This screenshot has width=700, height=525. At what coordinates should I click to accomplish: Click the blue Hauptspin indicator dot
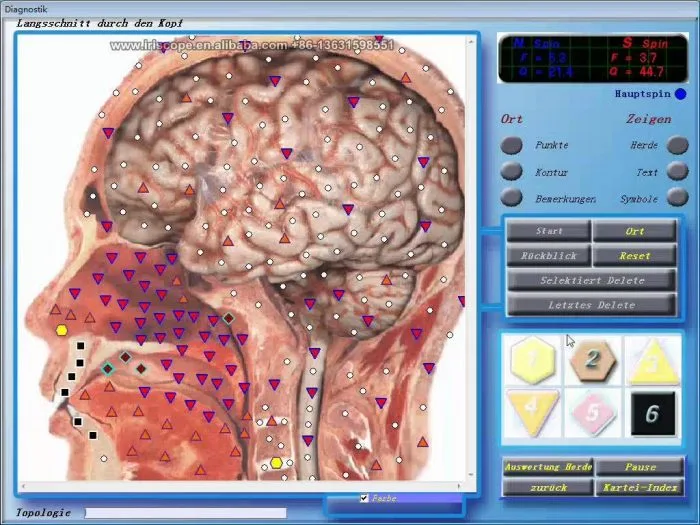[681, 95]
